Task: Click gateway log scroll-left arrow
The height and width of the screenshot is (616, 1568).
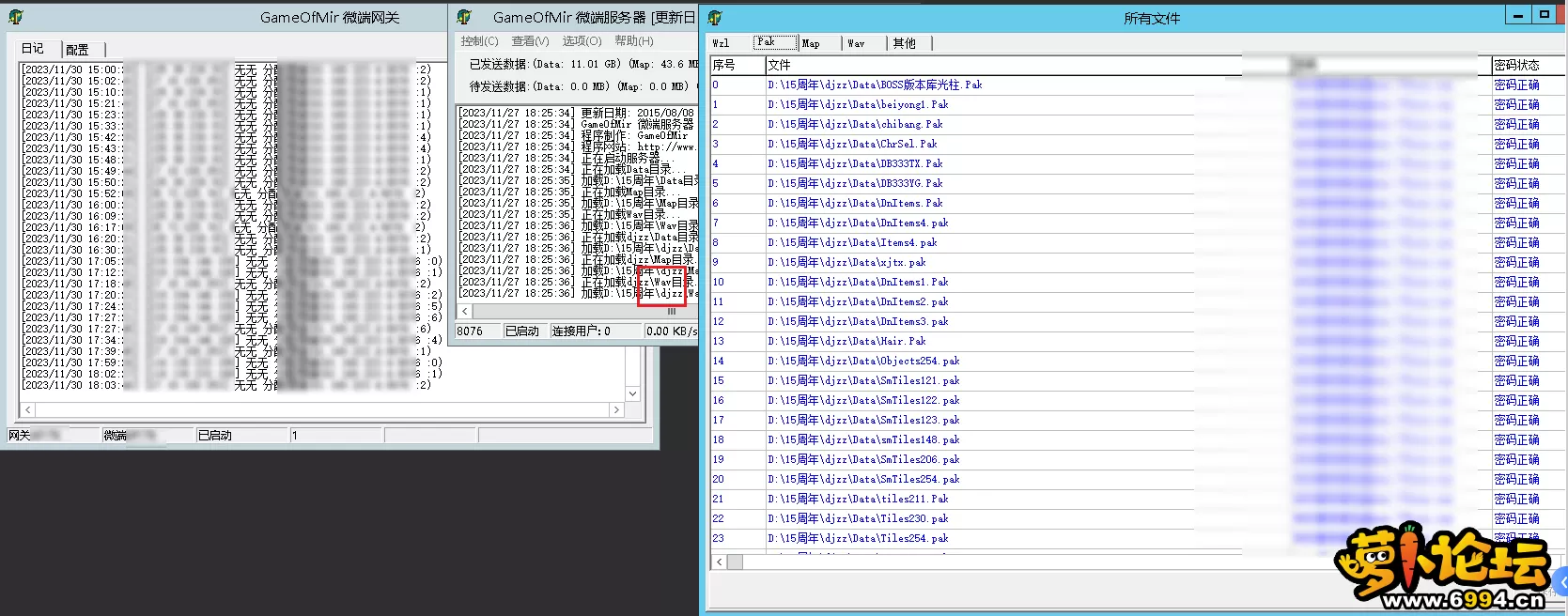Action: [28, 410]
